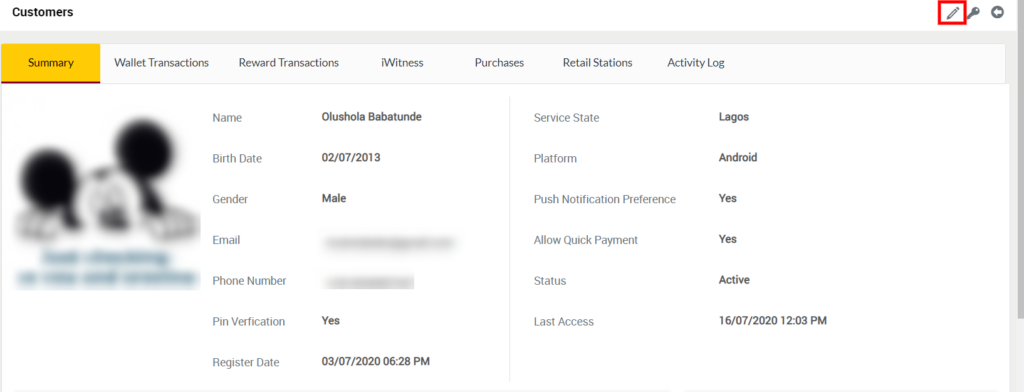View the Purchases tab

pyautogui.click(x=500, y=63)
